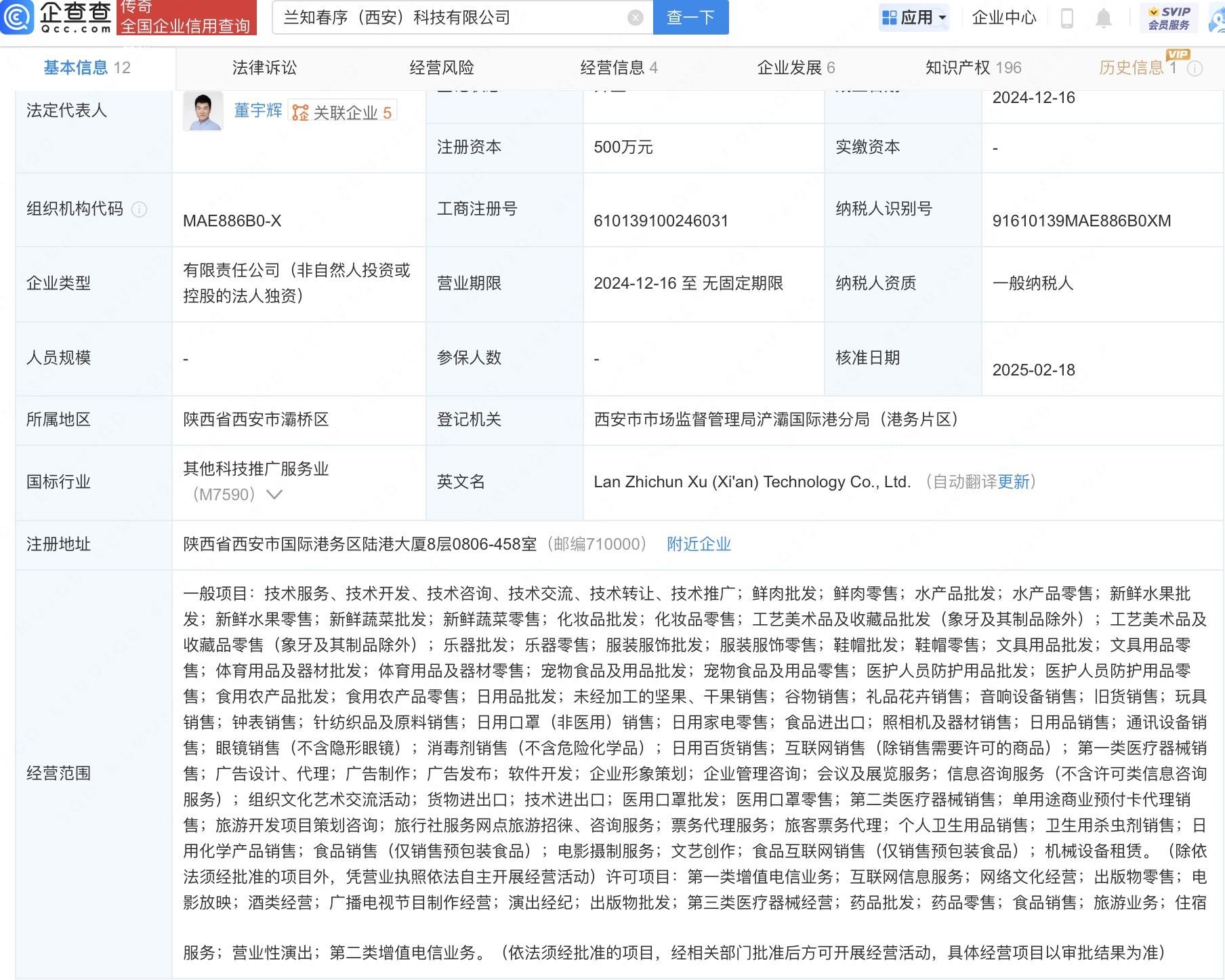Click info icon next to 组织机构代码
Viewport: 1225px width, 980px height.
(139, 209)
